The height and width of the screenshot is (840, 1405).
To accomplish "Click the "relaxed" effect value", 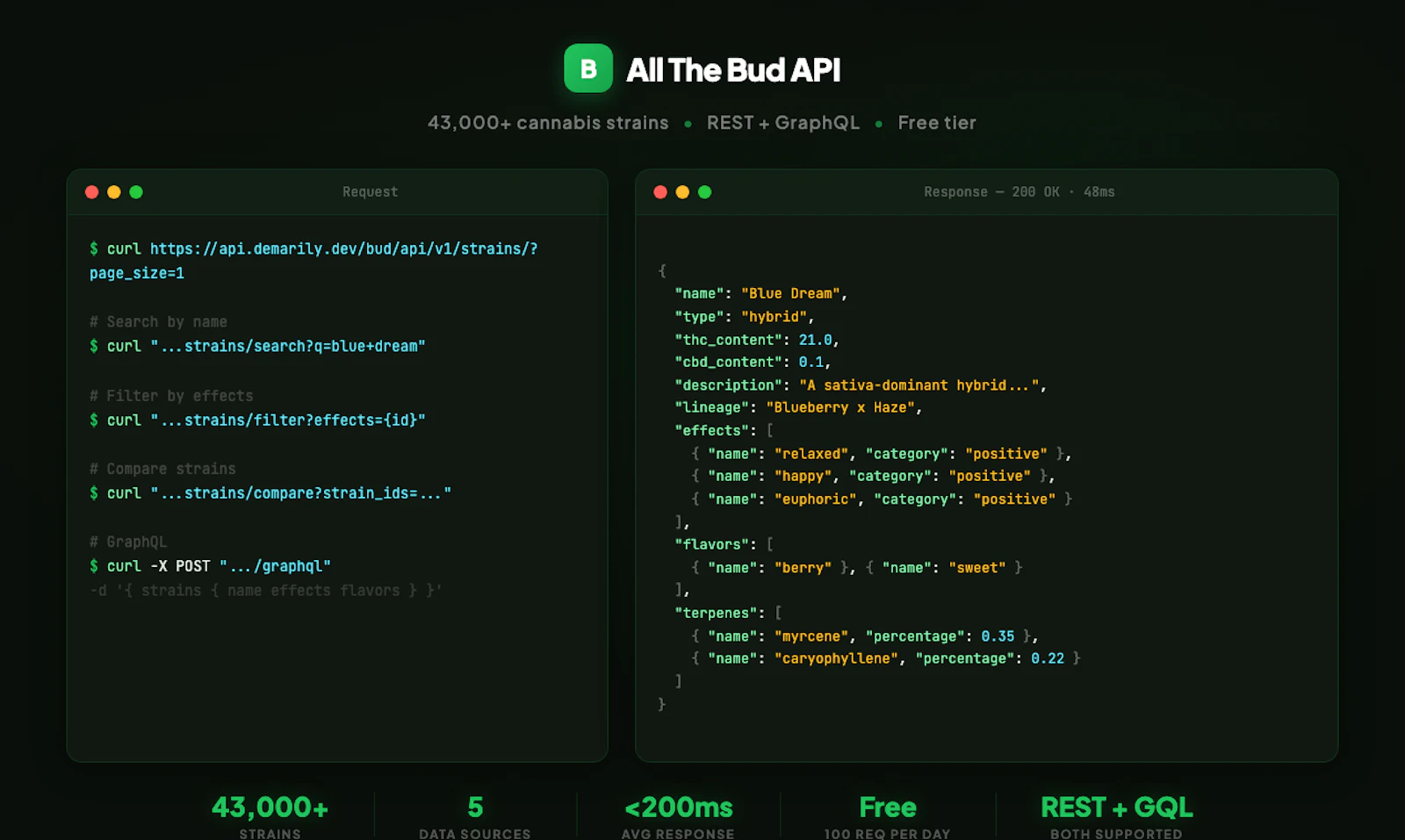I will [x=811, y=454].
